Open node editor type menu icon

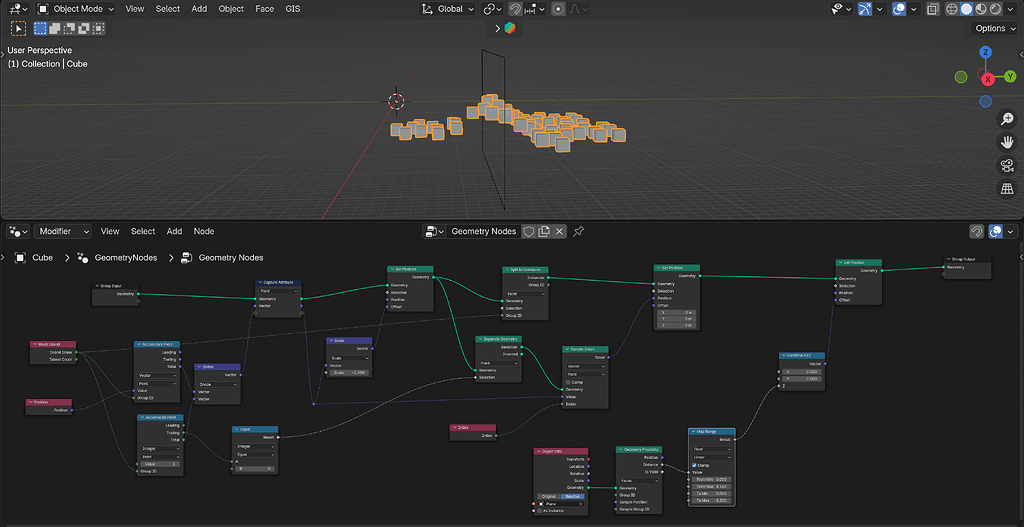(x=18, y=231)
